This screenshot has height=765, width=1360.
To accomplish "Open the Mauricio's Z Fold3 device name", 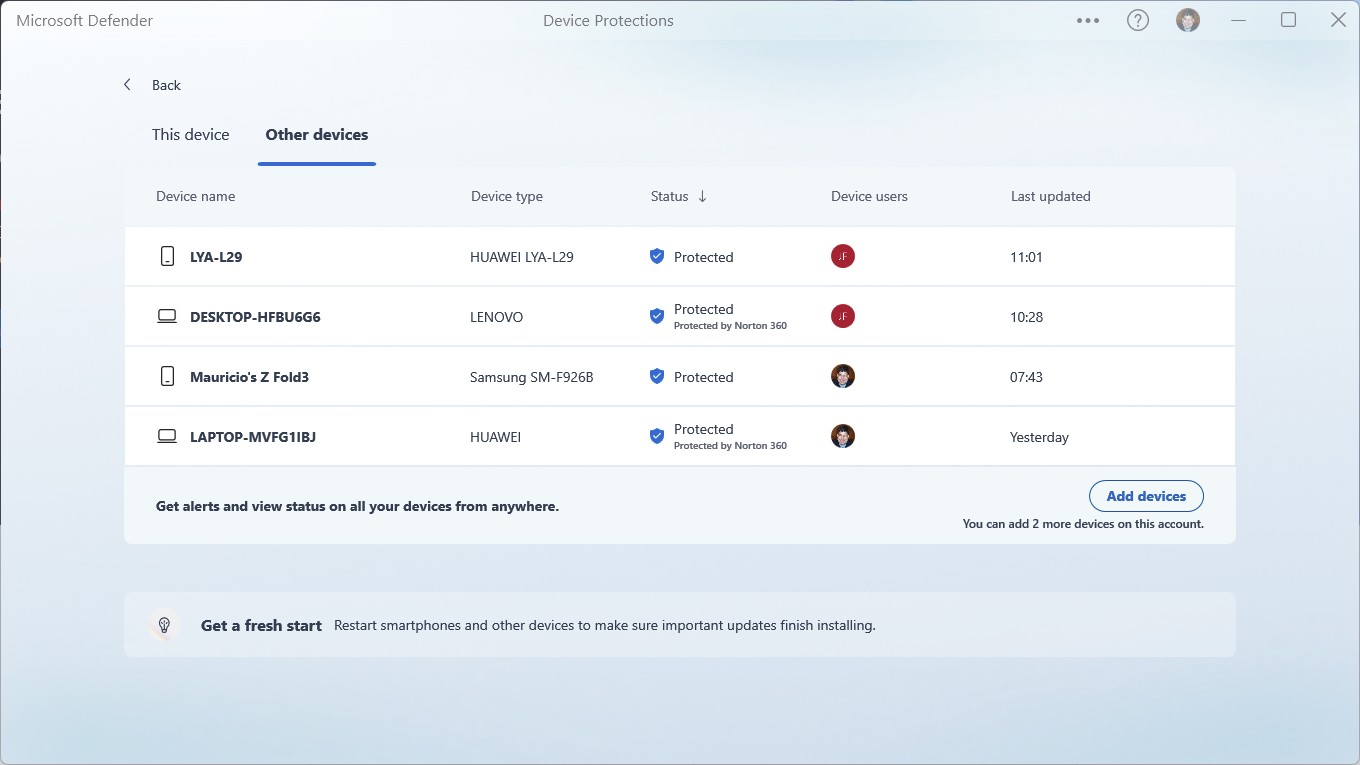I will 249,377.
